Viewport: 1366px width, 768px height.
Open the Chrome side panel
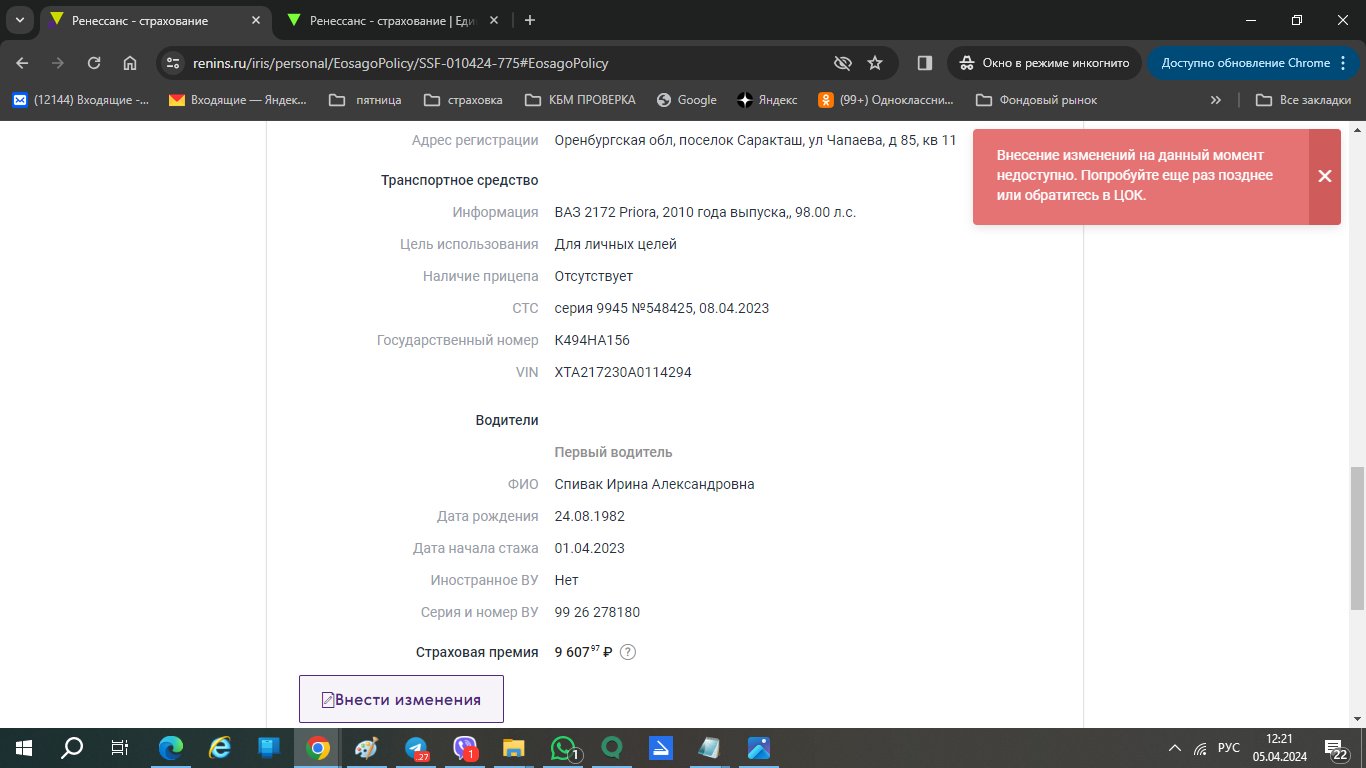click(925, 63)
